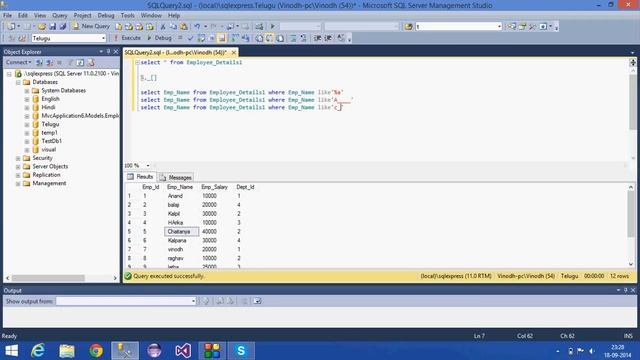Switch to the Messages tab

[x=176, y=177]
